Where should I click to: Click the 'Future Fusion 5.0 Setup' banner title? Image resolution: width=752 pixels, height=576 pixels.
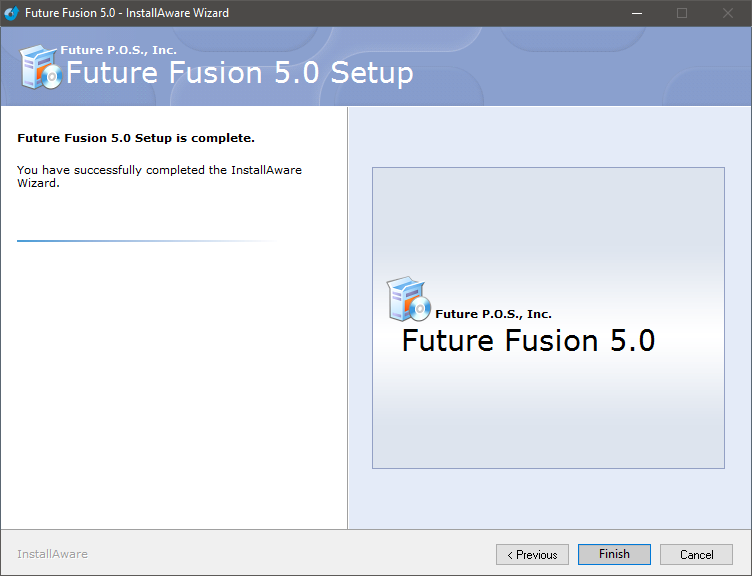pyautogui.click(x=239, y=73)
